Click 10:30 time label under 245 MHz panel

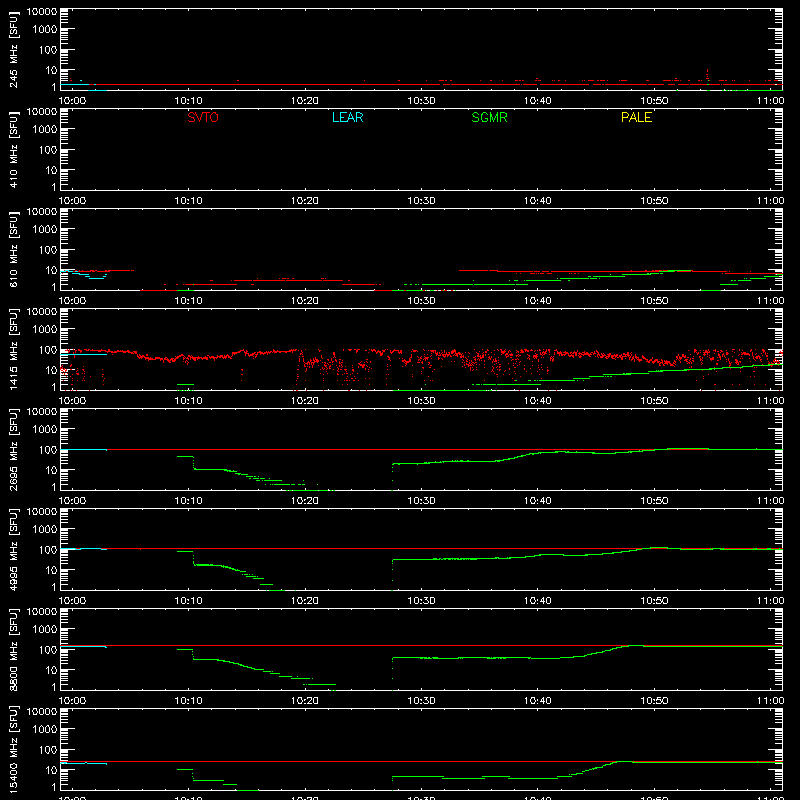click(421, 101)
